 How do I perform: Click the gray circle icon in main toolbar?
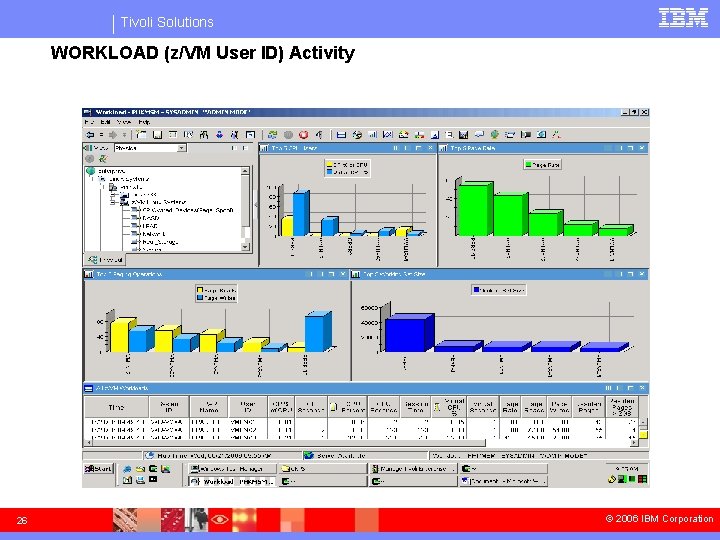288,135
